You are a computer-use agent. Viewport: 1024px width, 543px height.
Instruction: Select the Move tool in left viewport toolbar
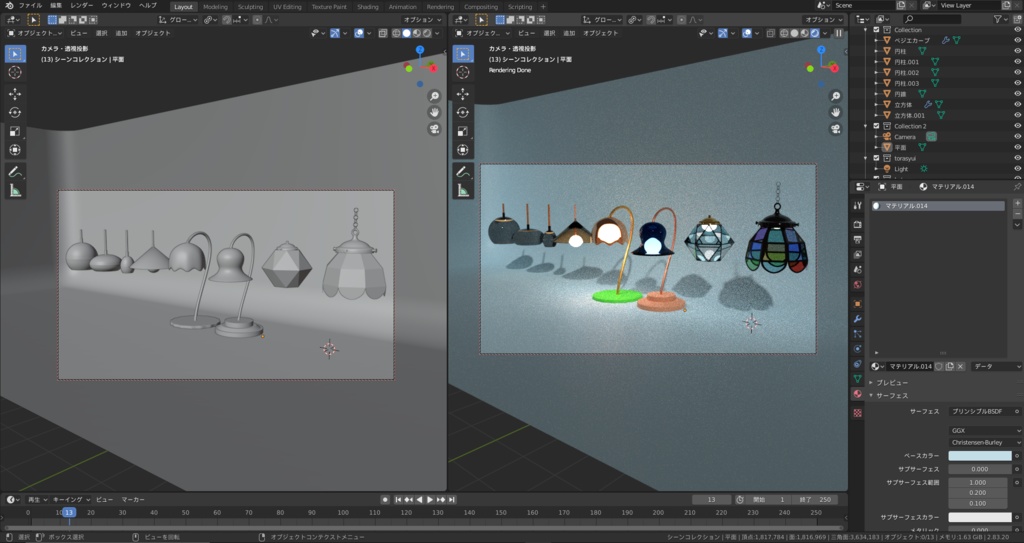[15, 93]
